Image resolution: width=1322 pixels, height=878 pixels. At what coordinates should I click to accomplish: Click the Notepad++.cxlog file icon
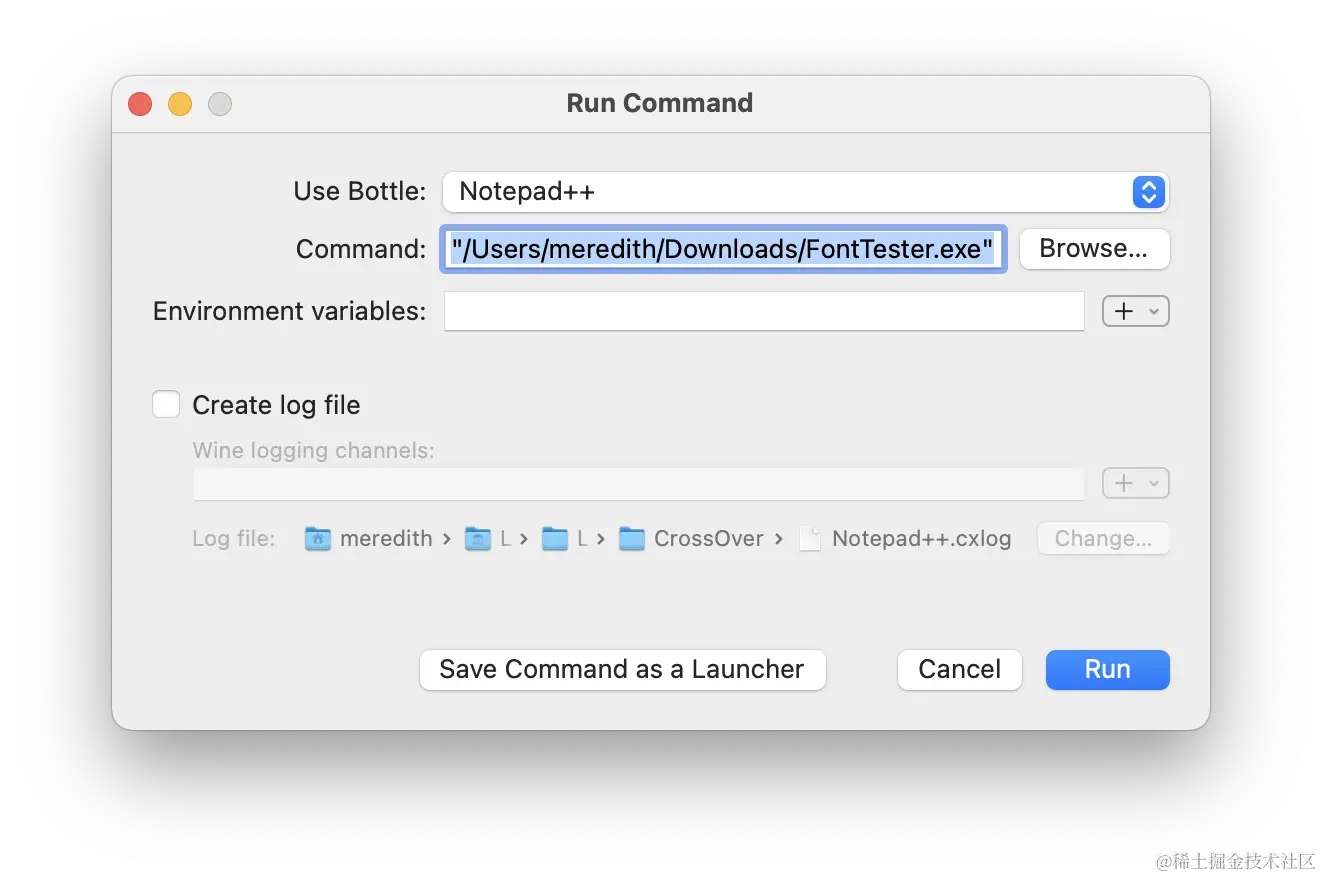[812, 538]
